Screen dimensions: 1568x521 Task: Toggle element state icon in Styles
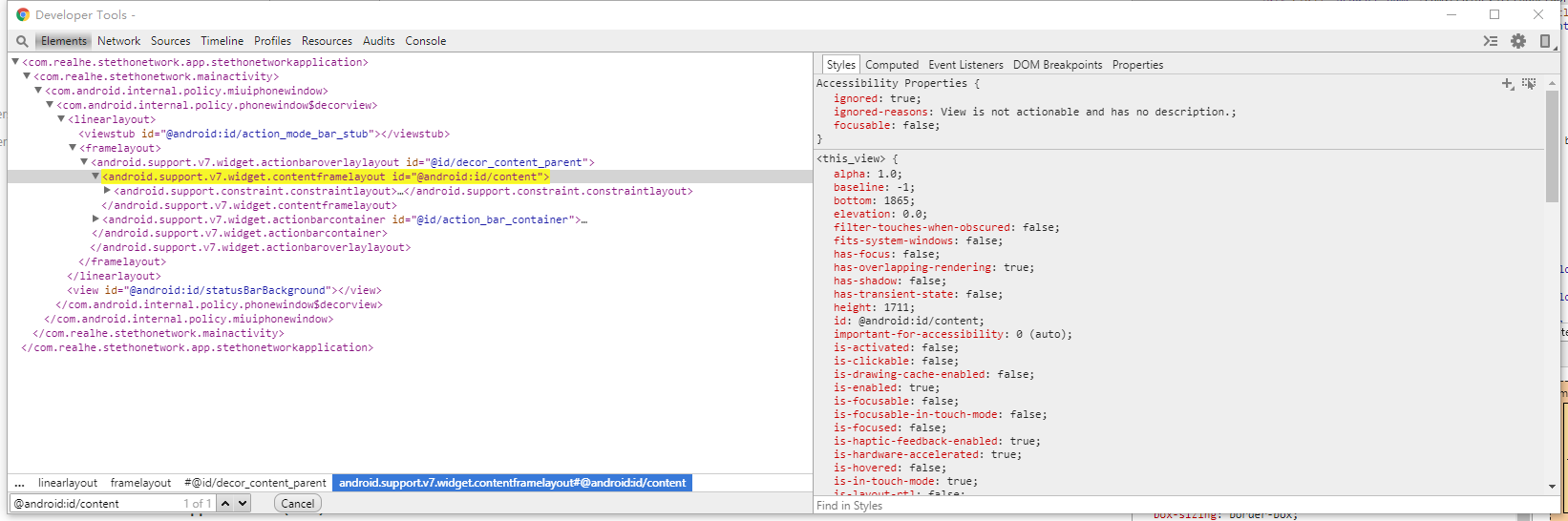[1529, 84]
